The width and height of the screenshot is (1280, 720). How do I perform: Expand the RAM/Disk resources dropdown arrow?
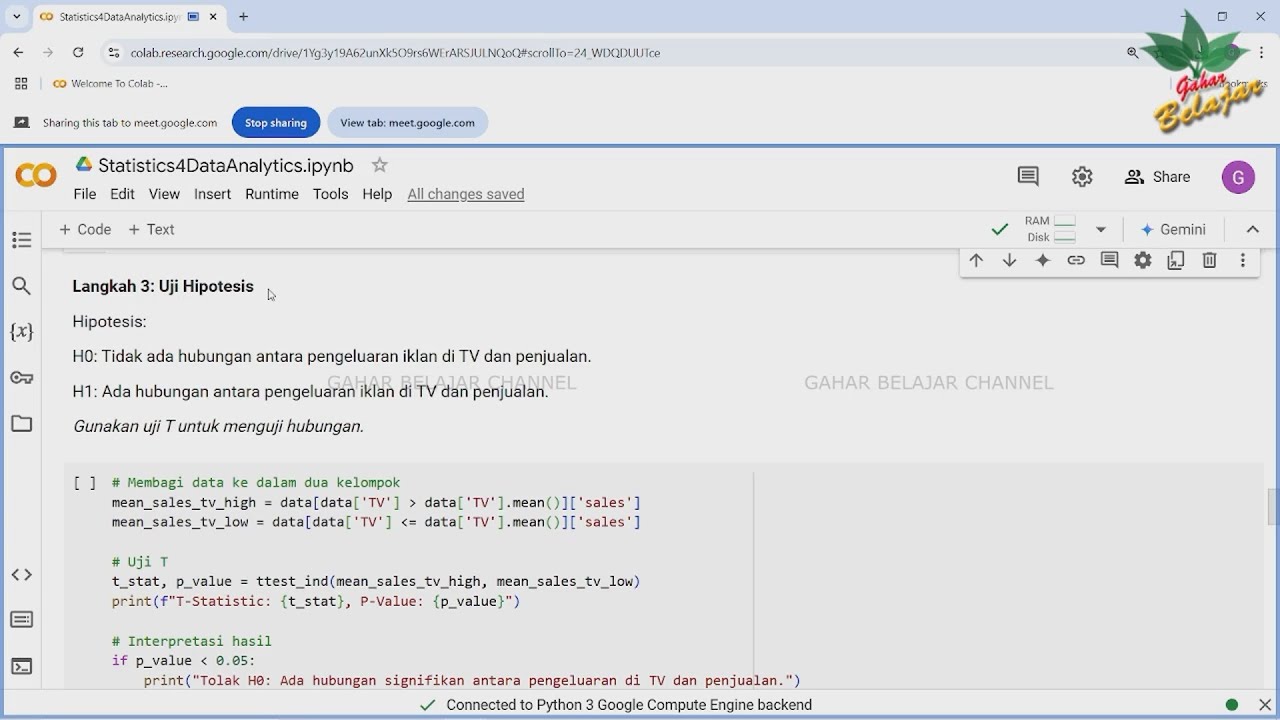coord(1100,229)
